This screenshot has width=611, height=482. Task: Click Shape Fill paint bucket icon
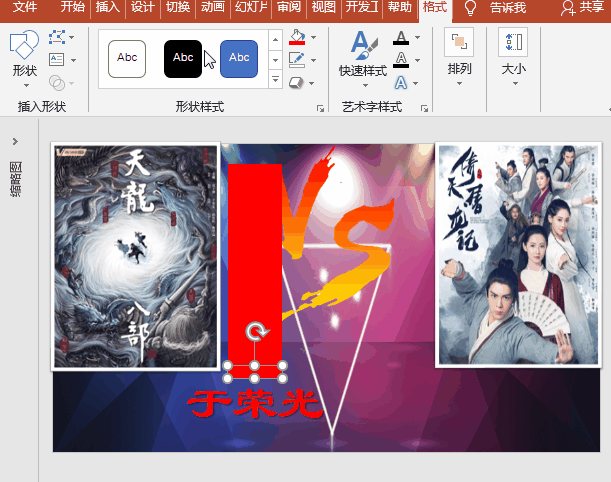tap(297, 37)
